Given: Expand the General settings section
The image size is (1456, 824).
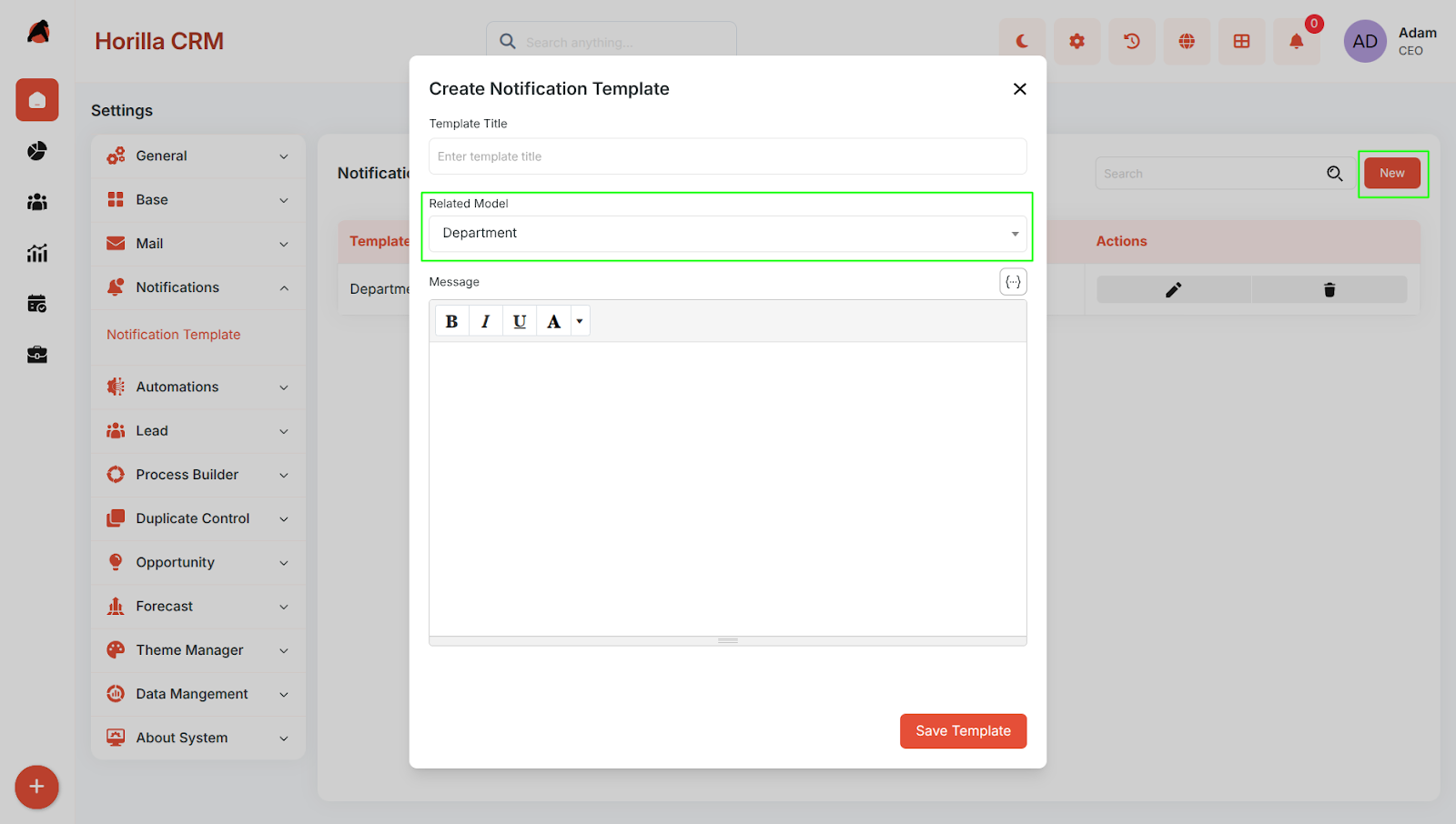Looking at the screenshot, I should coord(198,156).
